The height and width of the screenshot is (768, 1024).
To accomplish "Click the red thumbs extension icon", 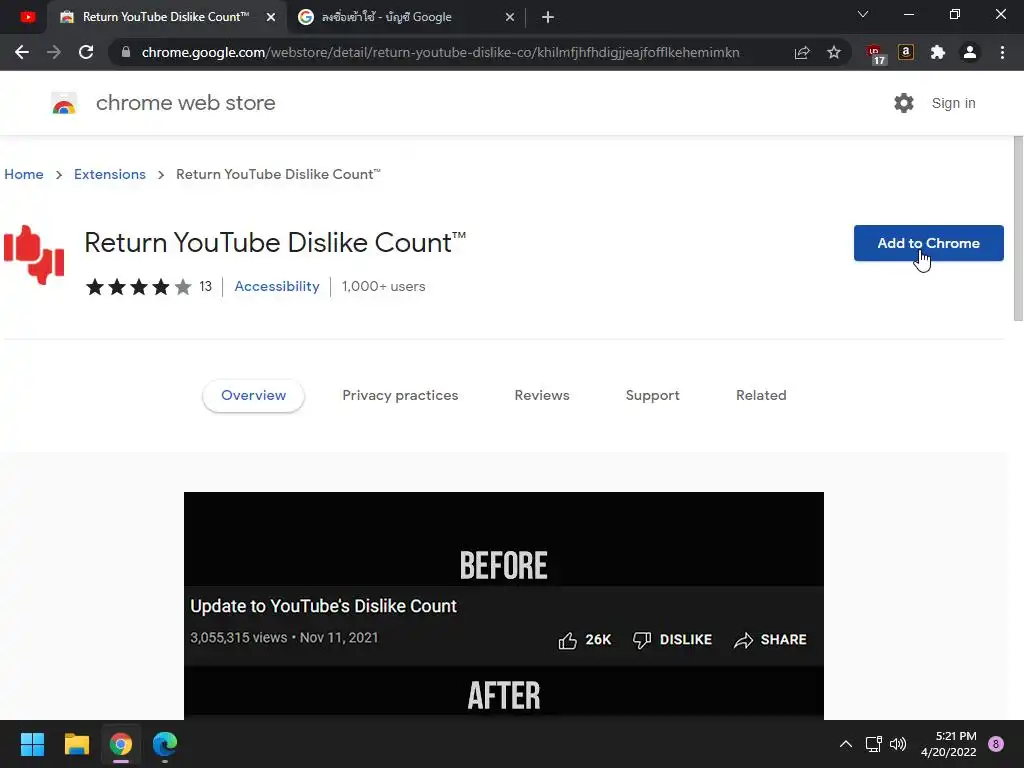I will (34, 255).
